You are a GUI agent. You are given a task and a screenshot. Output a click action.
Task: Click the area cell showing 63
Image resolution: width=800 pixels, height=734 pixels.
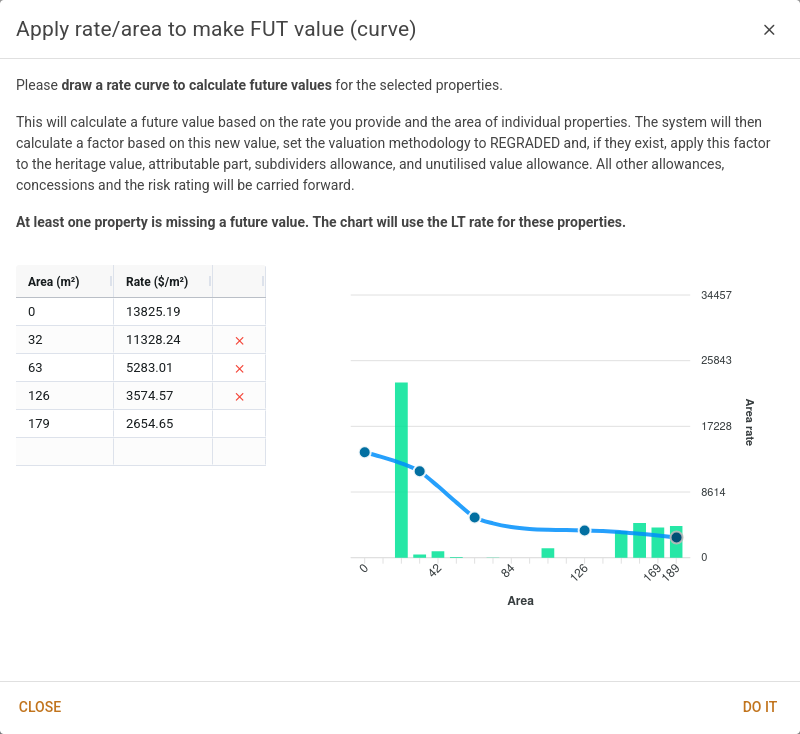64,368
